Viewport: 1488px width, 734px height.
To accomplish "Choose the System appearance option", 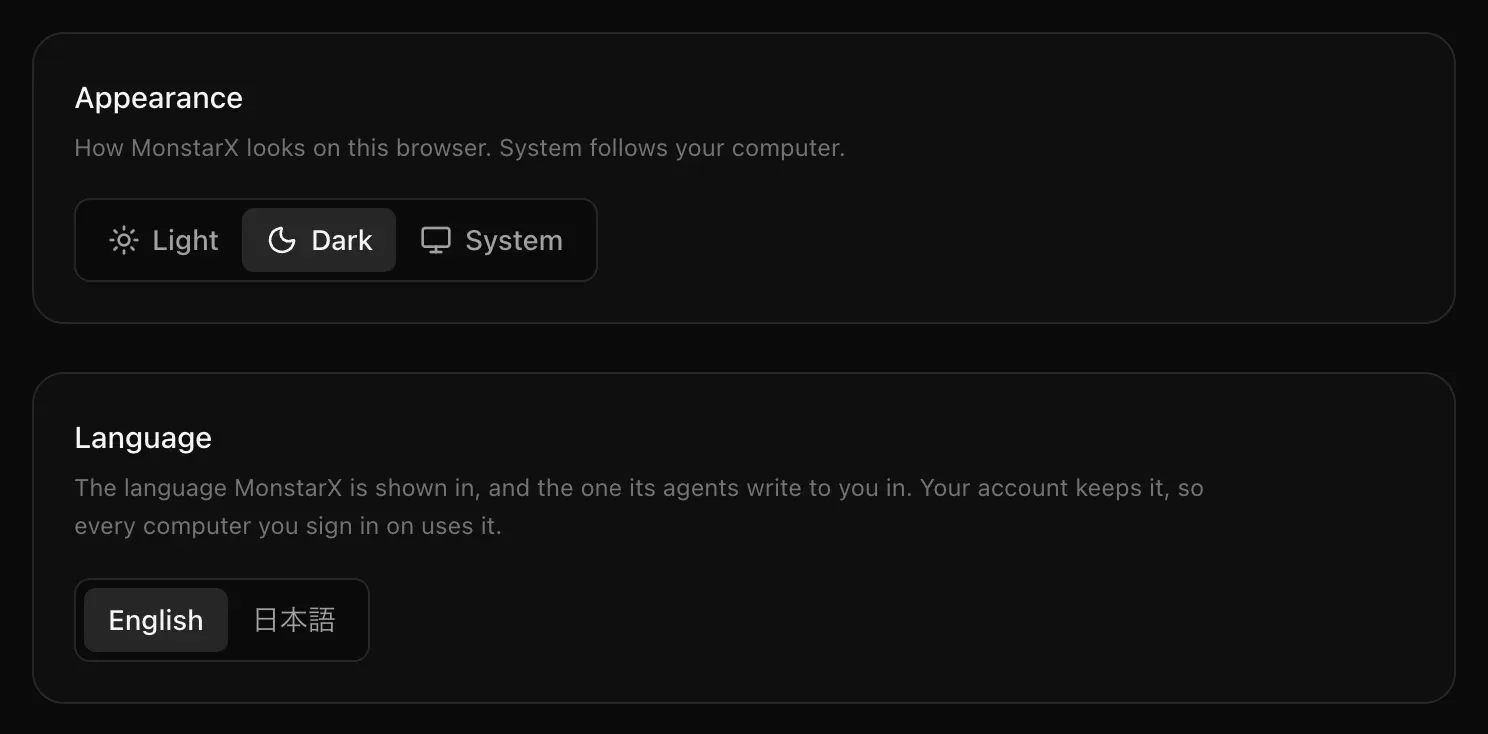I will [x=492, y=240].
